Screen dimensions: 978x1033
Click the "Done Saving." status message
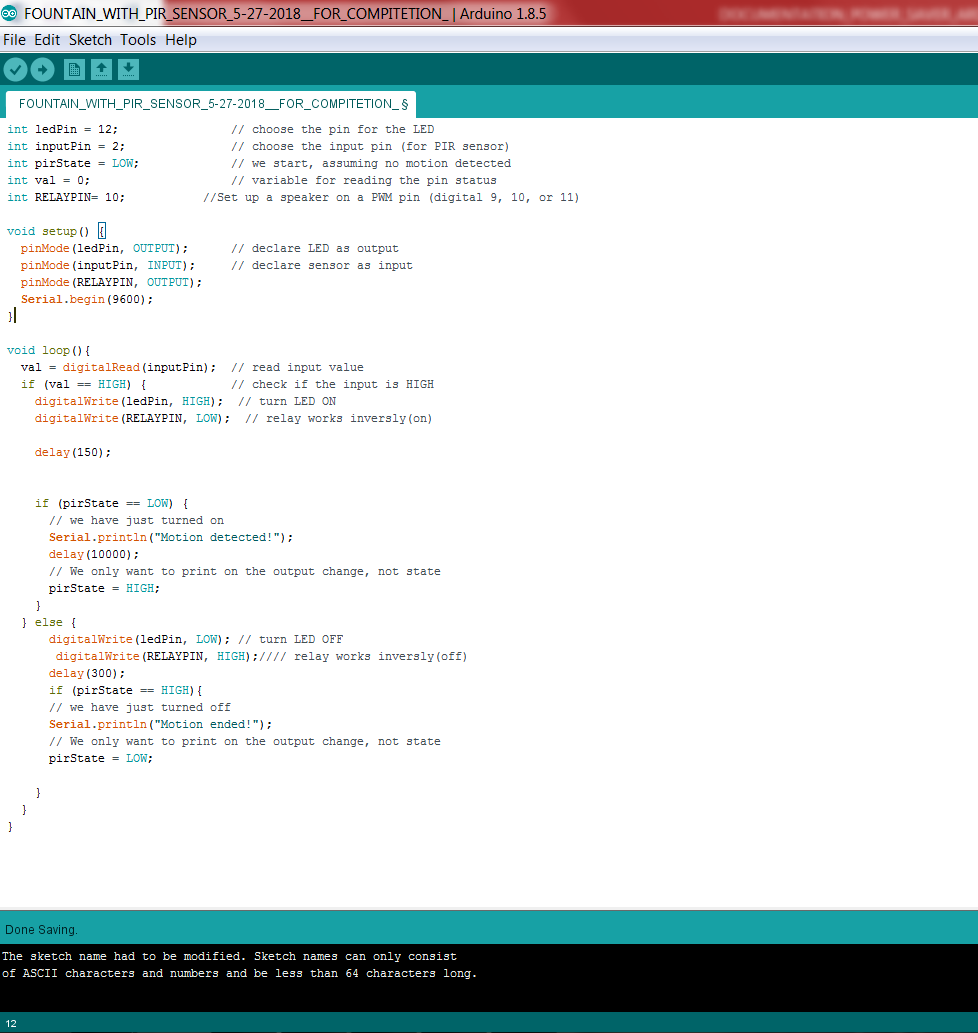pos(40,929)
